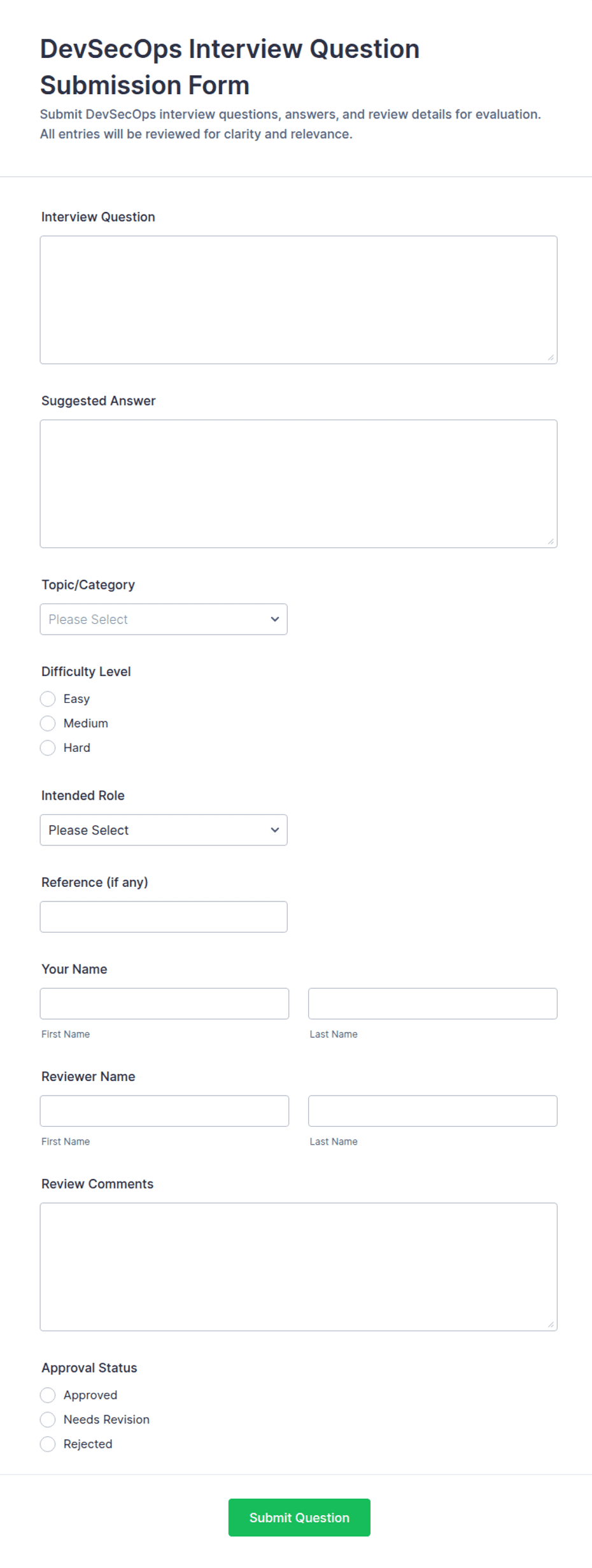Open the Topic/Category dropdown
Viewport: 592px width, 1568px height.
(164, 619)
